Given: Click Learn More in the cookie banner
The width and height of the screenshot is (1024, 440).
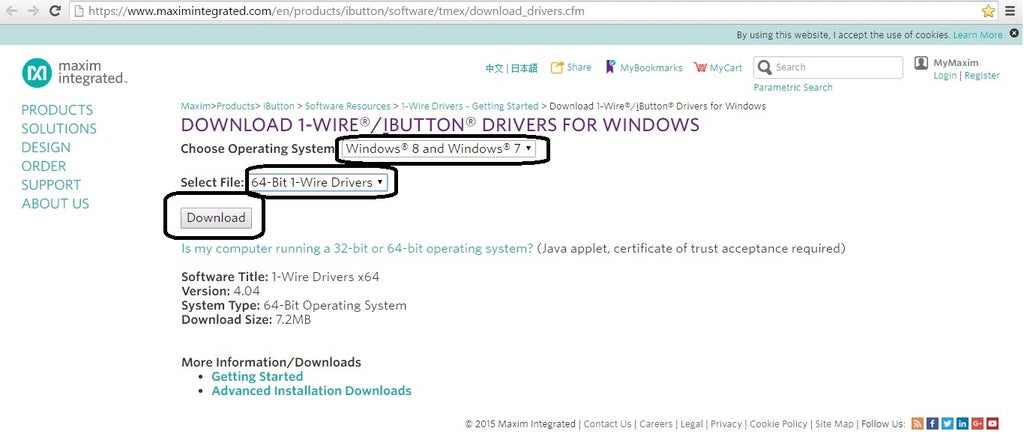Looking at the screenshot, I should tap(978, 35).
